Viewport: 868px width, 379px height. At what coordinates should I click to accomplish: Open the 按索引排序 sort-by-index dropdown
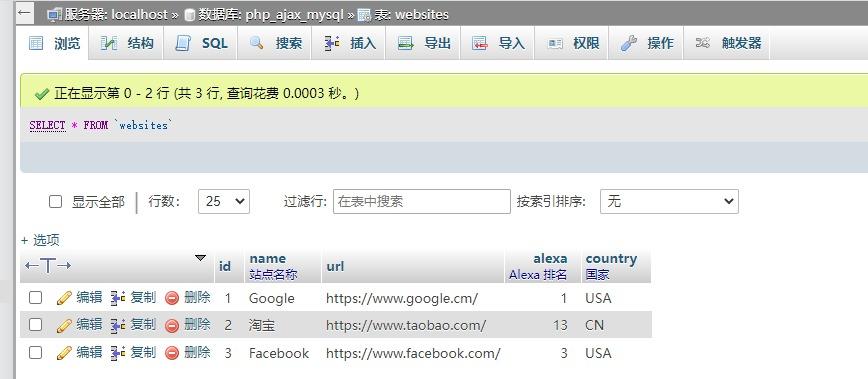click(x=669, y=201)
